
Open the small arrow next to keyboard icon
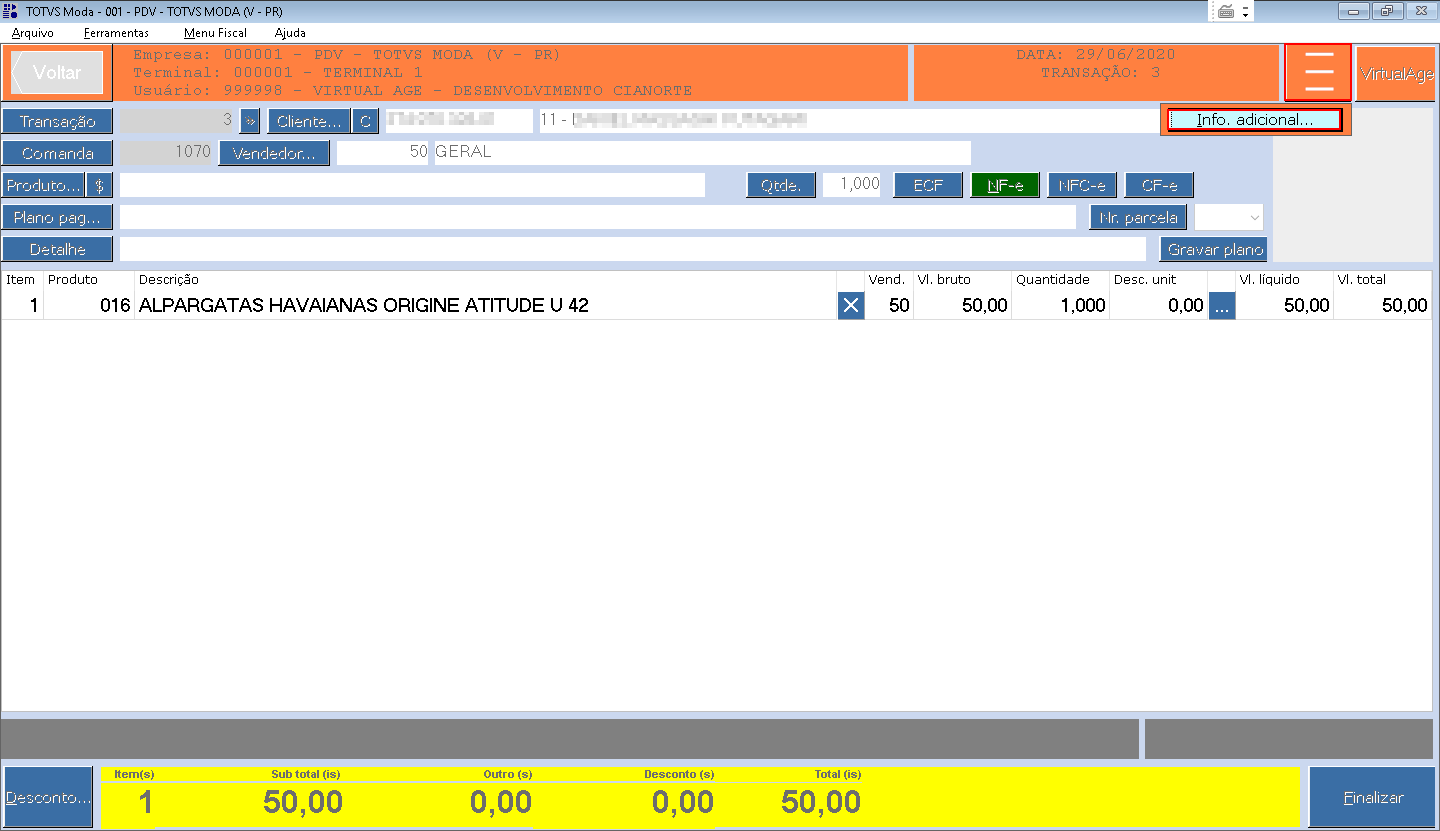[x=1245, y=13]
